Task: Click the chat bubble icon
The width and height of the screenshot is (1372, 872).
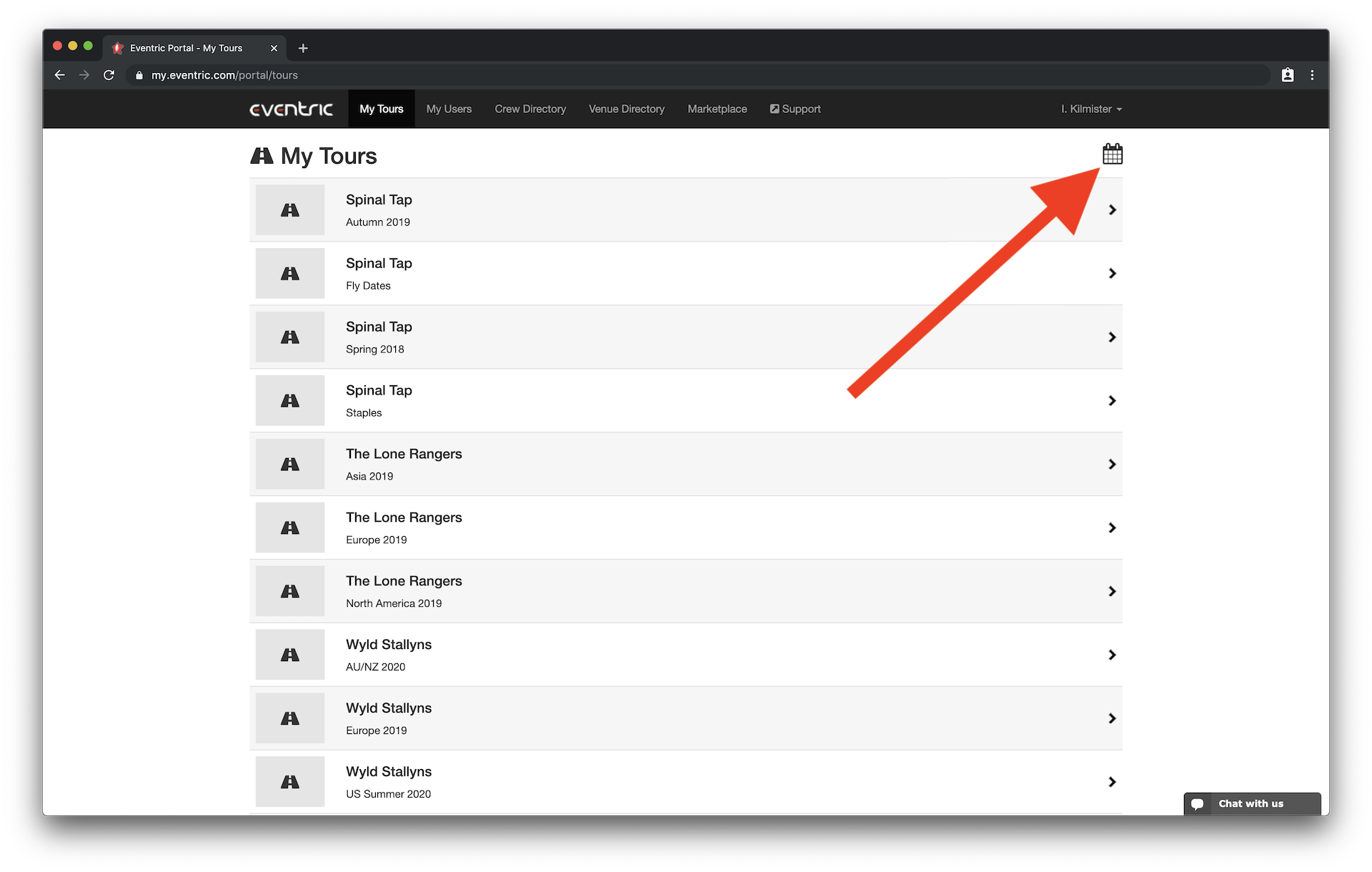Action: pyautogui.click(x=1198, y=803)
